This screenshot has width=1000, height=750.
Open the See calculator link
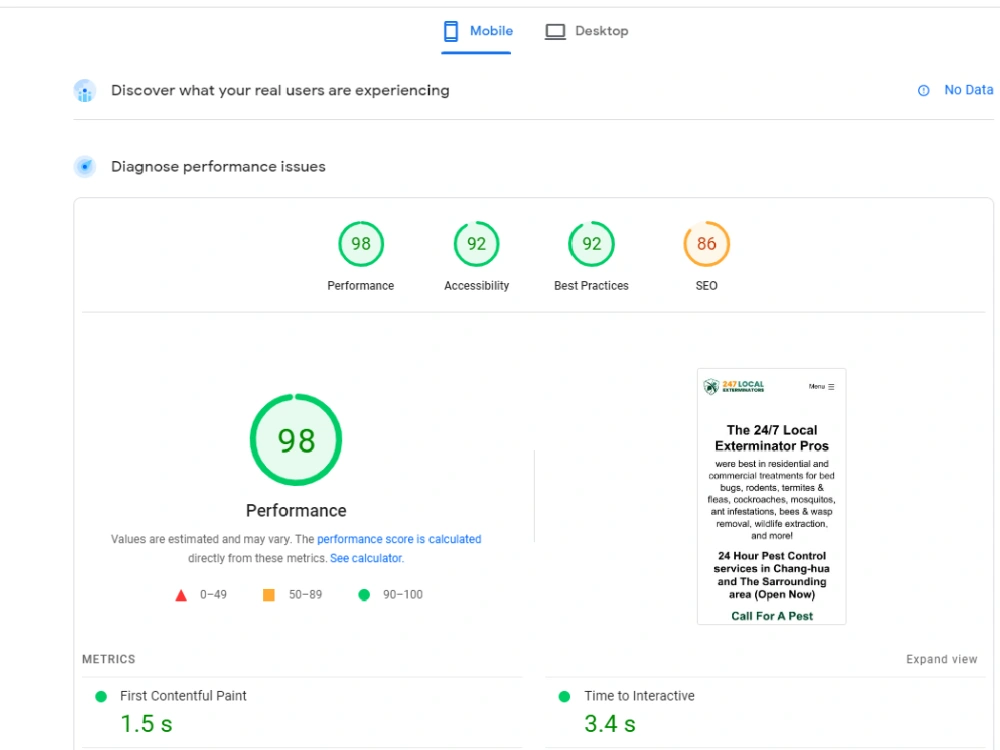[366, 558]
